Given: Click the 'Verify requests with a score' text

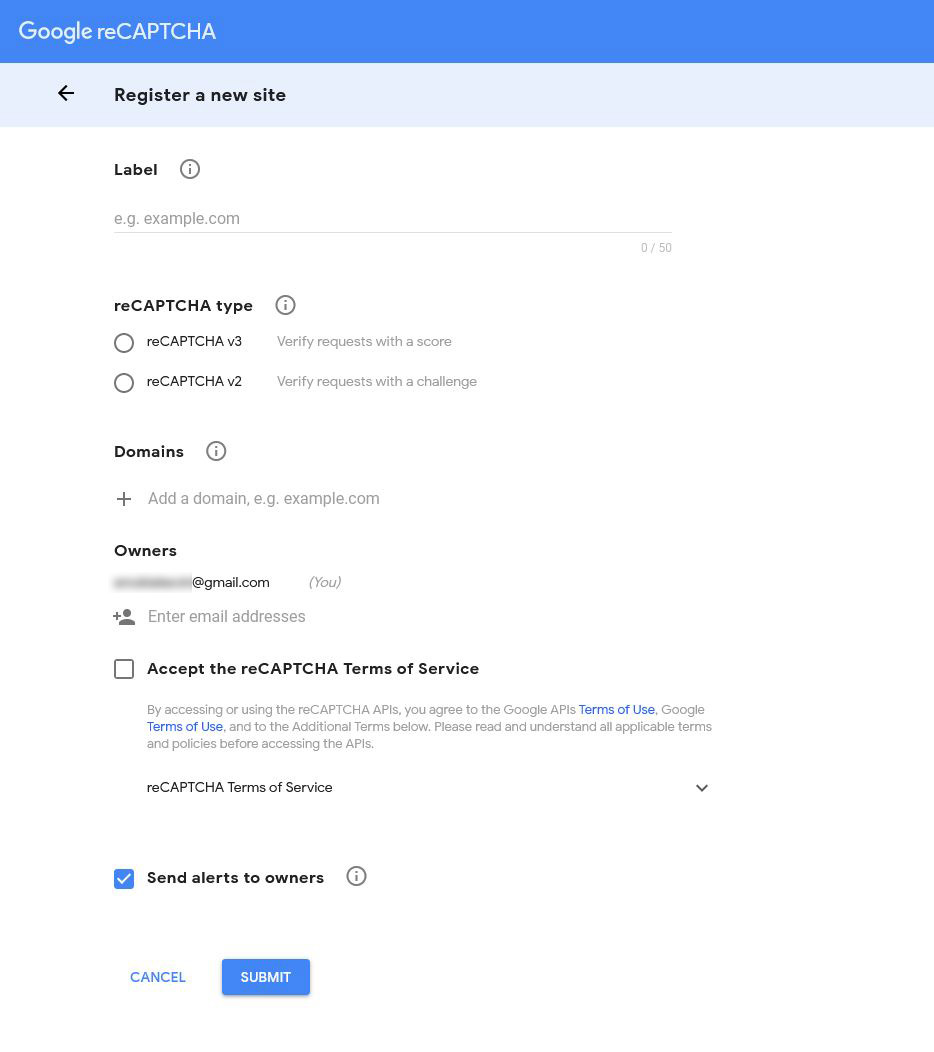Looking at the screenshot, I should click(364, 341).
